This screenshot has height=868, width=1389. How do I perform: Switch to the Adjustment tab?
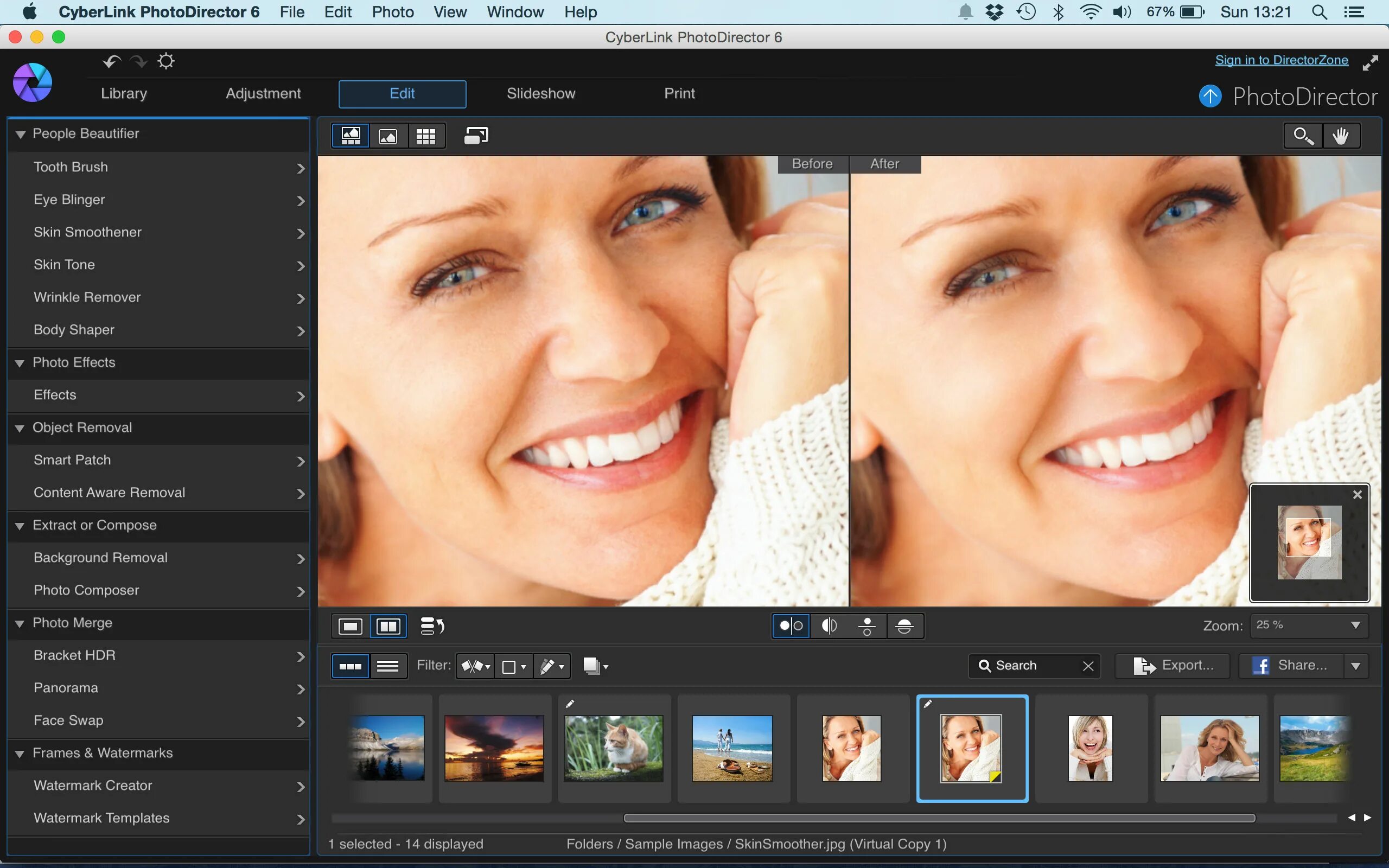click(x=263, y=92)
